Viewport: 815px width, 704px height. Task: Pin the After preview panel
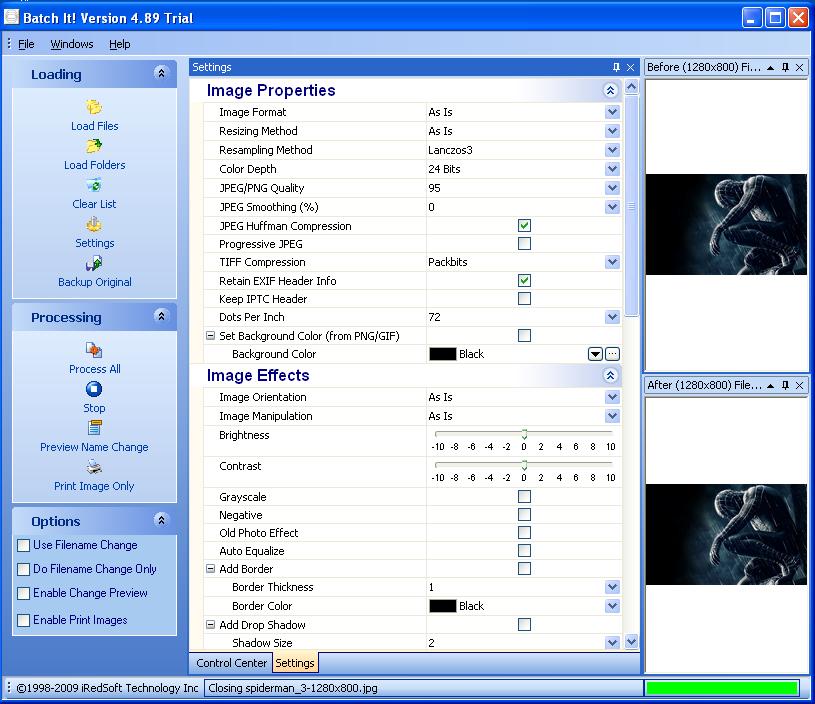(785, 385)
